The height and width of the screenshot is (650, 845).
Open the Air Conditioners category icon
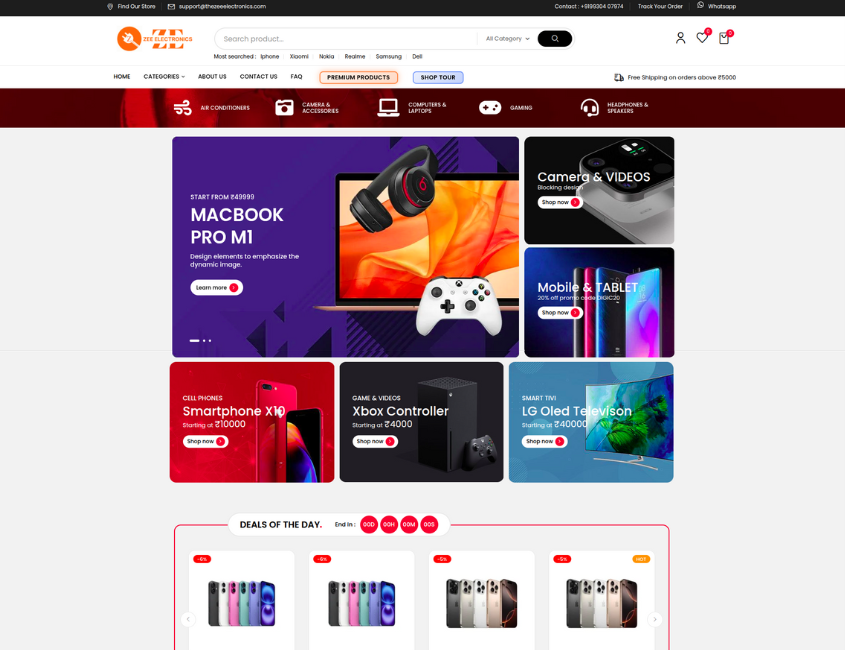click(x=183, y=108)
